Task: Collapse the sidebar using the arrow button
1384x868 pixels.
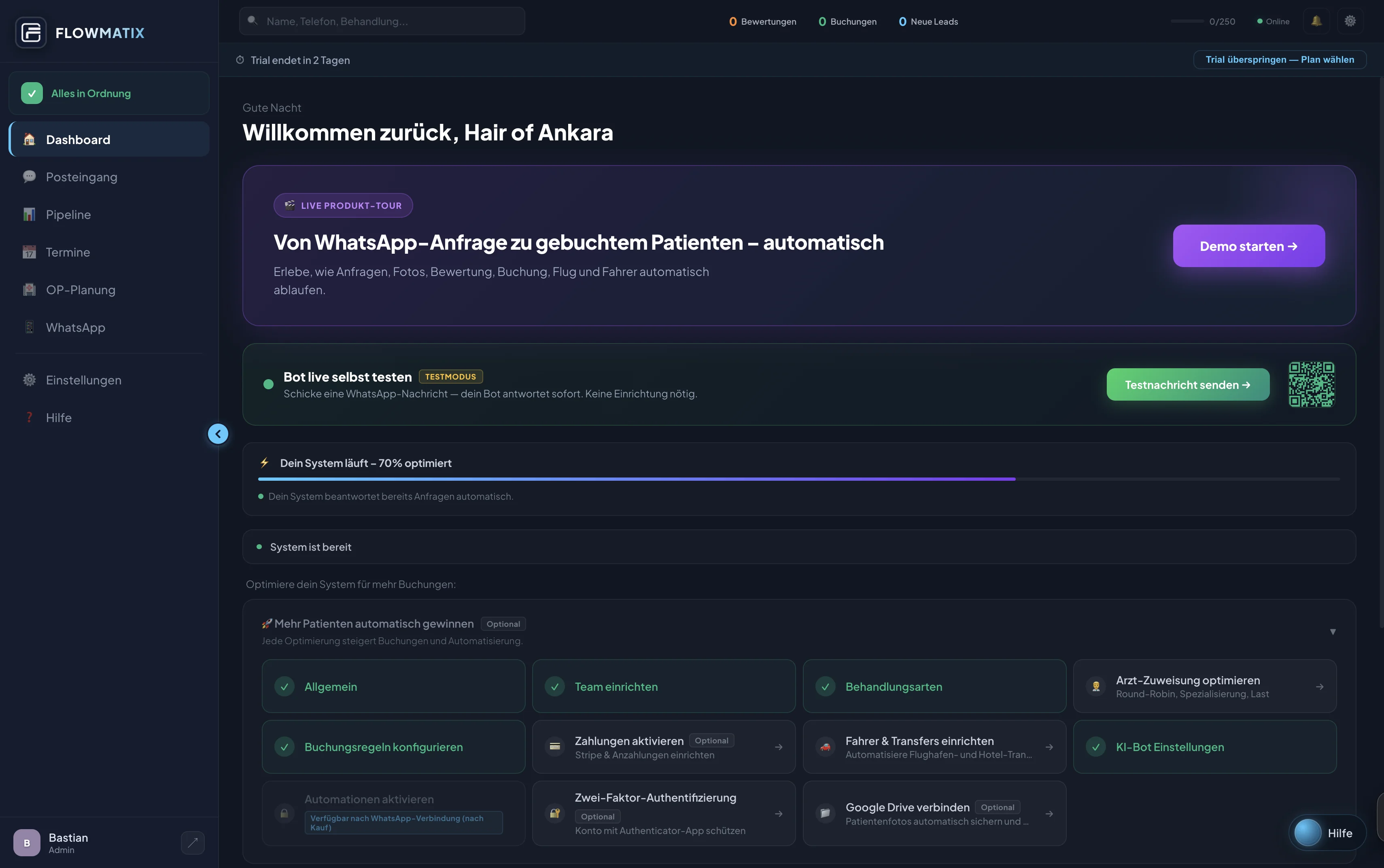Action: click(218, 434)
